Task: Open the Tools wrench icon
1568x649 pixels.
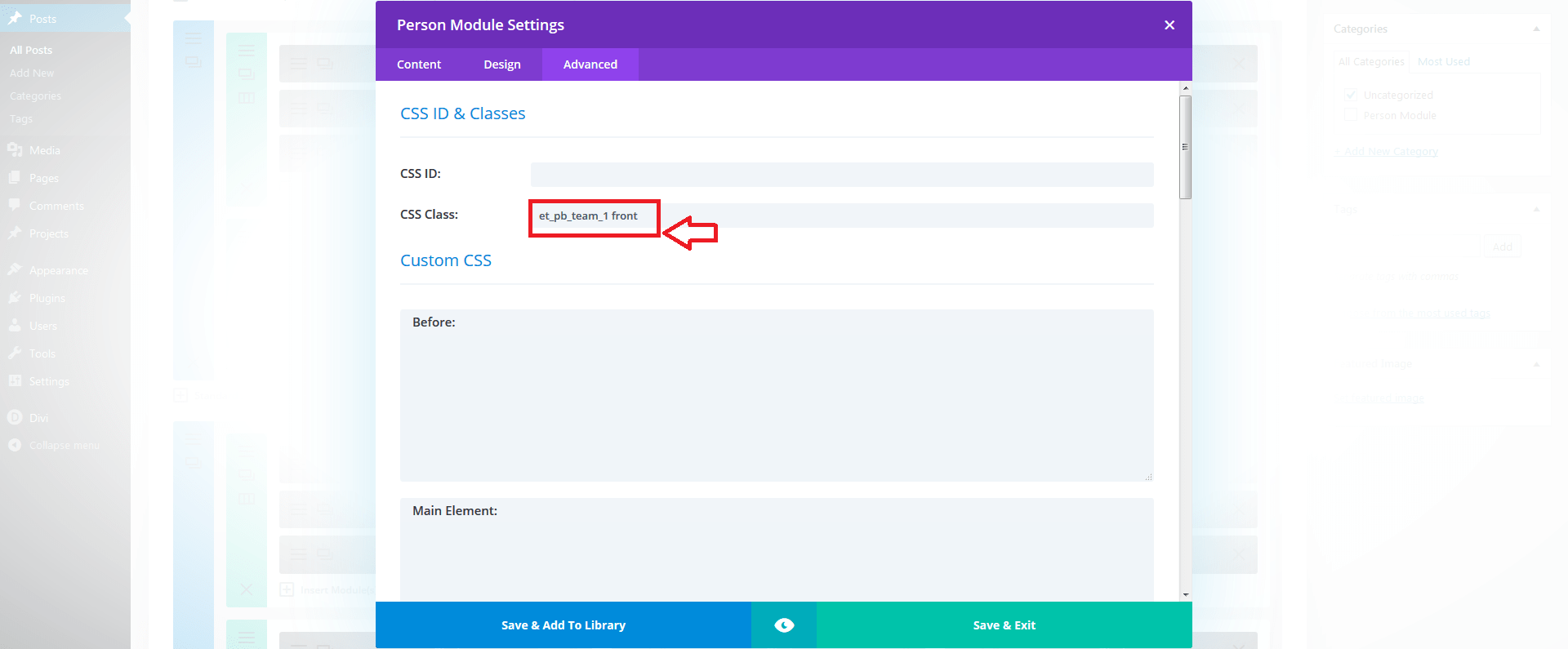Action: pos(15,353)
